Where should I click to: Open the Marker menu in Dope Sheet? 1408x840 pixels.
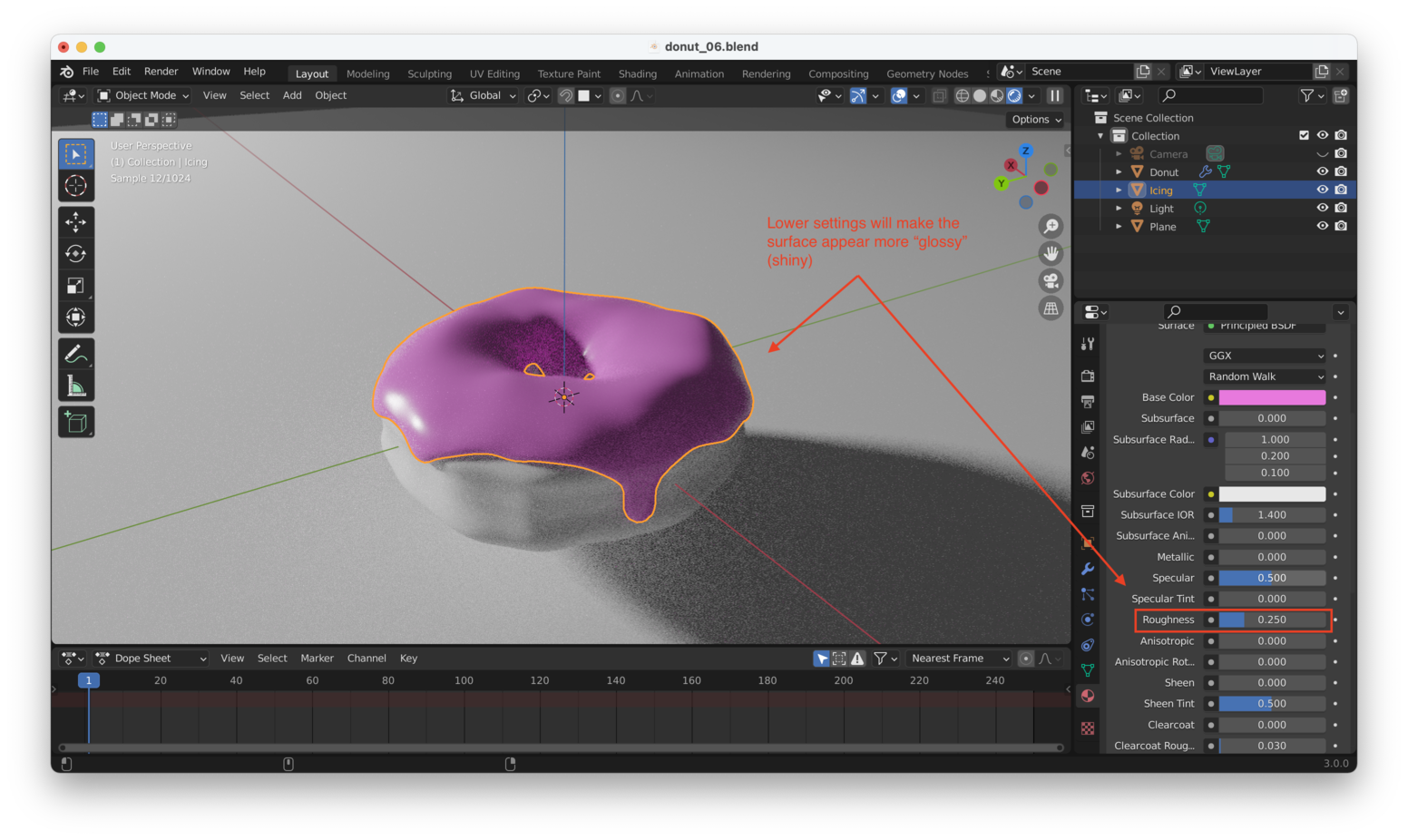(x=317, y=659)
